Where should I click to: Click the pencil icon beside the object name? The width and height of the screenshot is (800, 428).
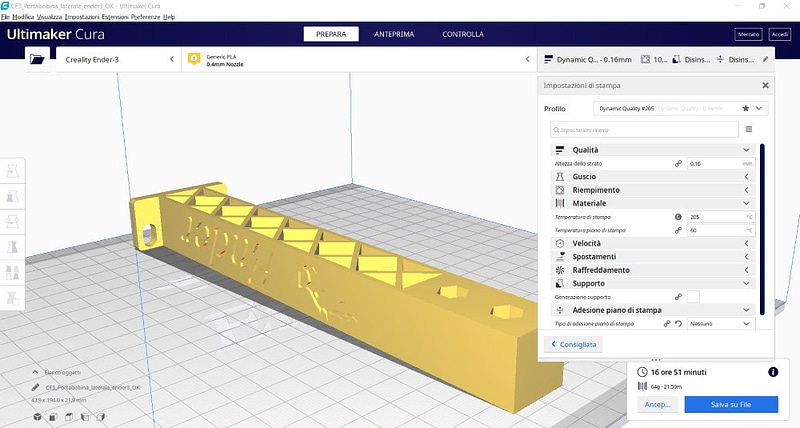(x=35, y=387)
